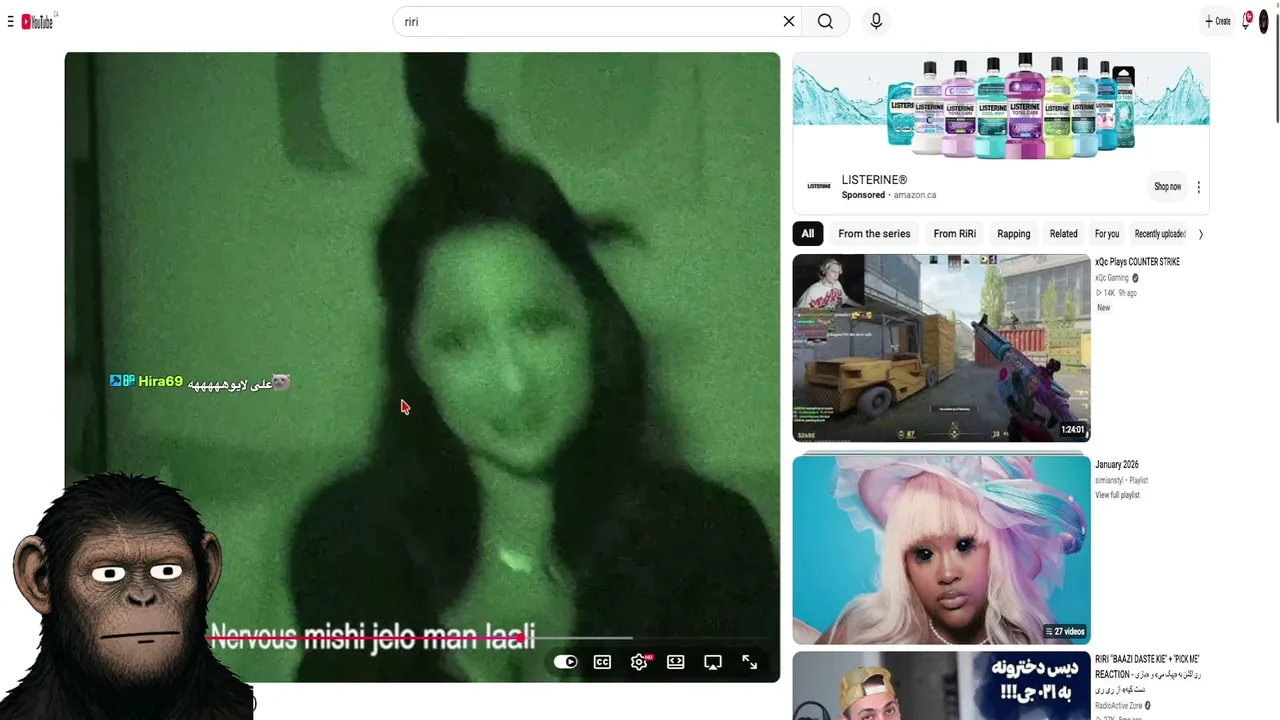Viewport: 1280px width, 720px height.
Task: Open the YouTube guide hamburger menu
Action: coord(10,21)
